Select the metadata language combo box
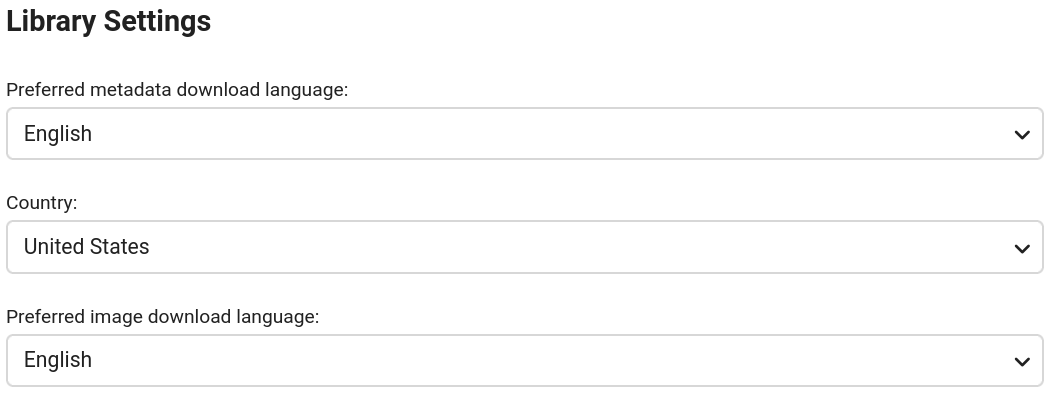 click(x=524, y=134)
